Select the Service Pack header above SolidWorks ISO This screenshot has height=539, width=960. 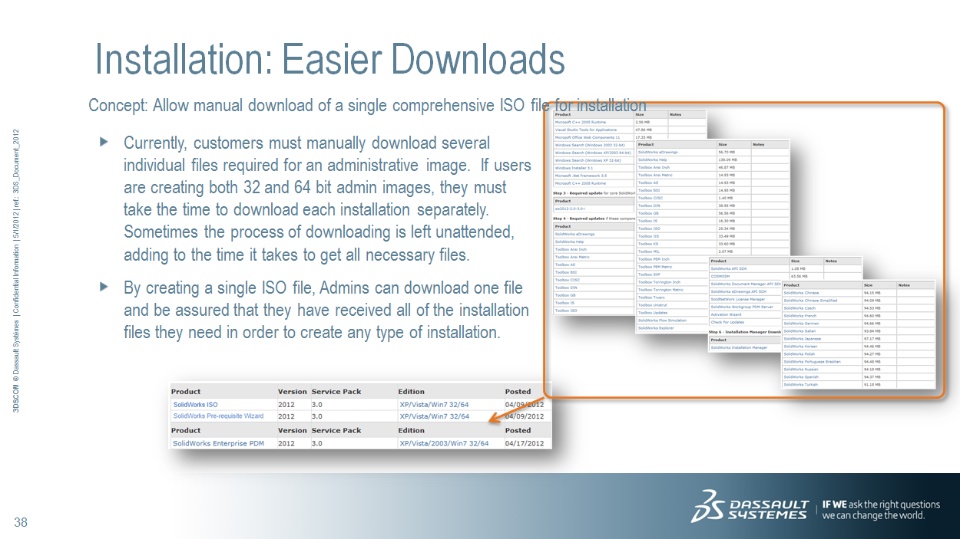coord(336,391)
